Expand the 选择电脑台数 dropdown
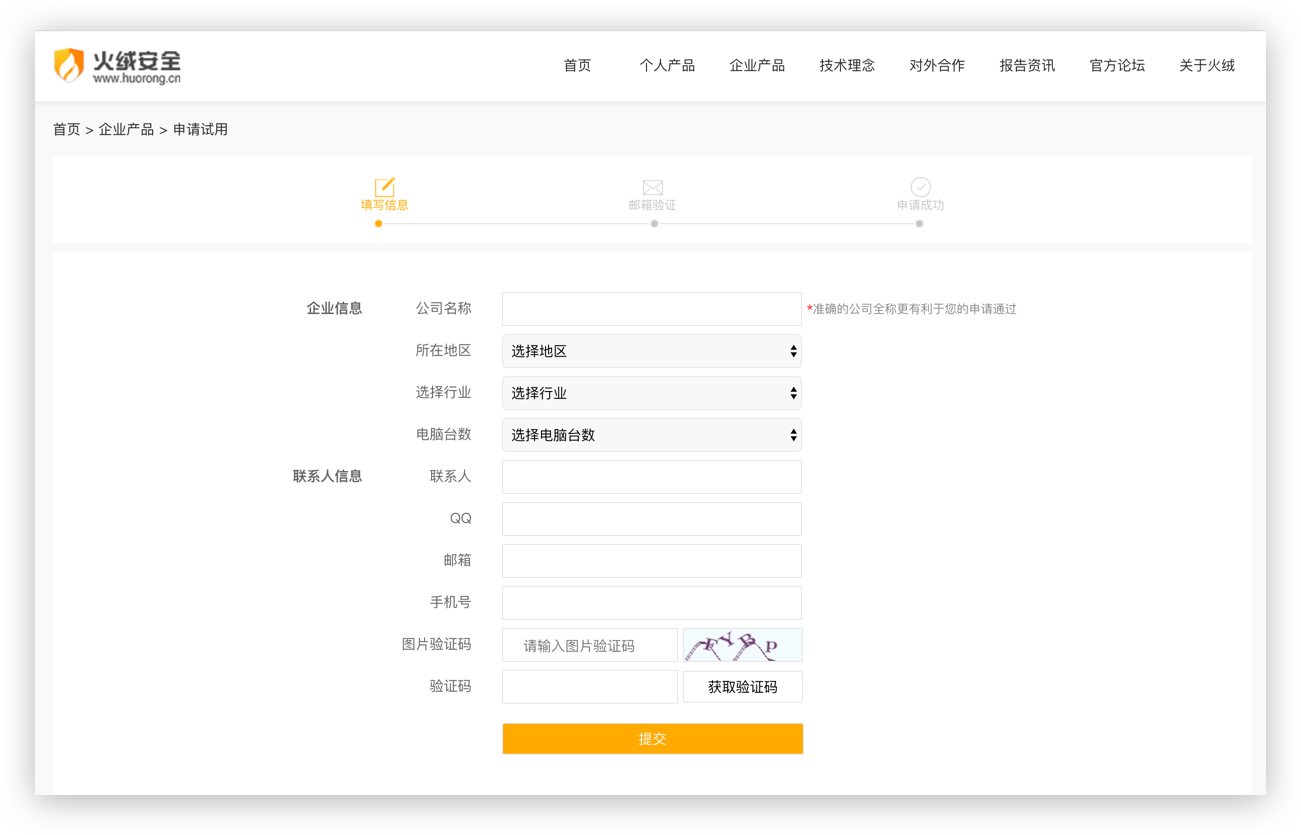The width and height of the screenshot is (1301, 835). [x=652, y=435]
